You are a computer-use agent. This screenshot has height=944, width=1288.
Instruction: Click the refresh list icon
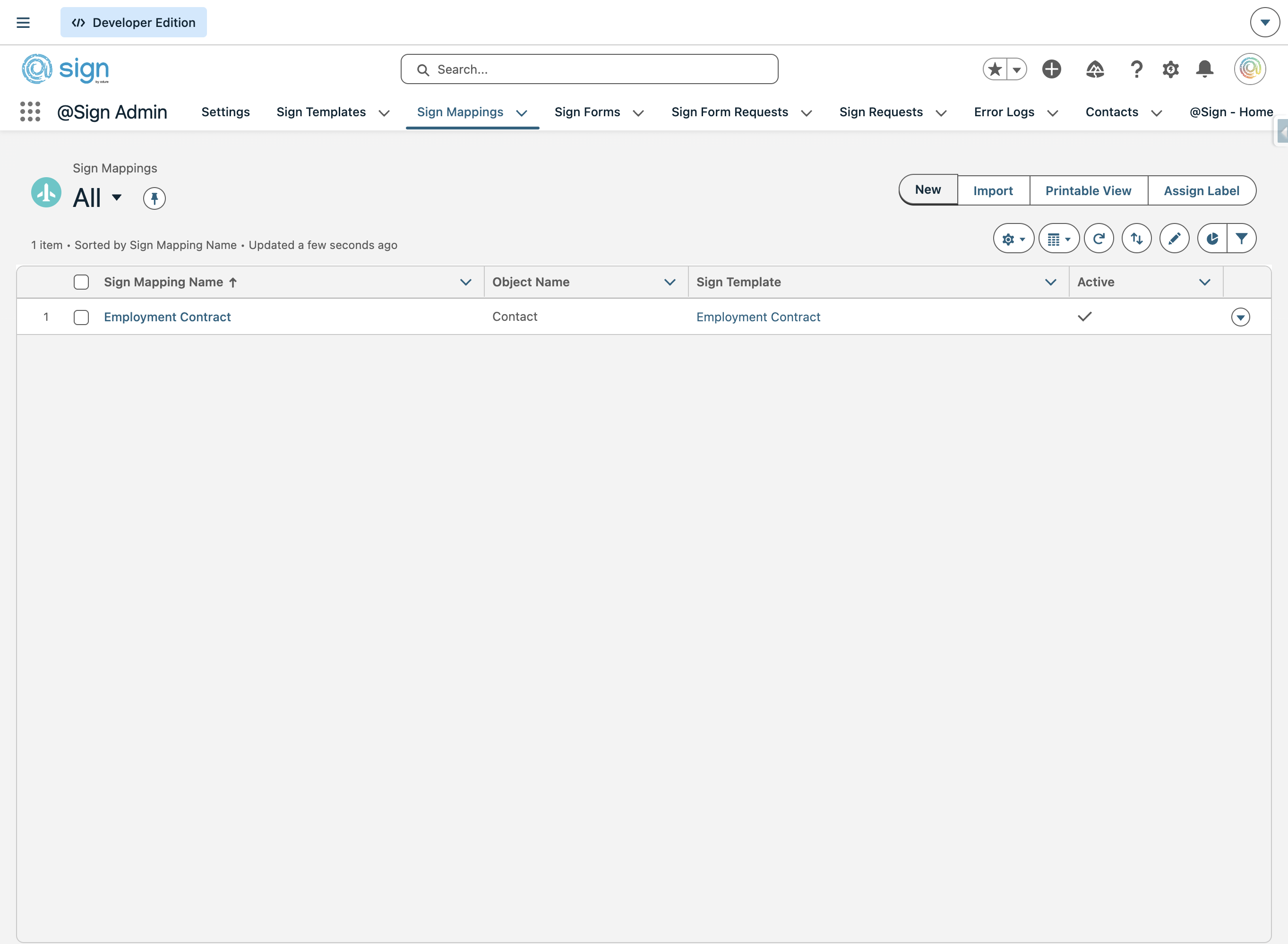[x=1098, y=239]
